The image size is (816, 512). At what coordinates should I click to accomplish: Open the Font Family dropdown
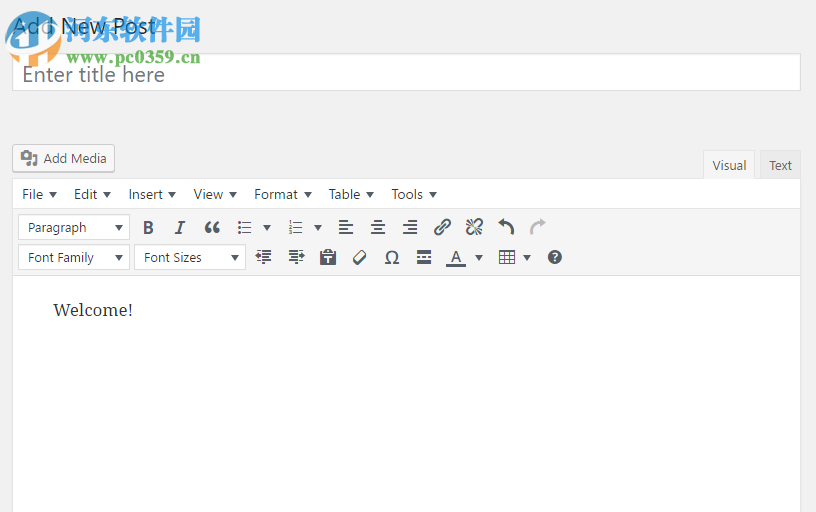[x=74, y=257]
